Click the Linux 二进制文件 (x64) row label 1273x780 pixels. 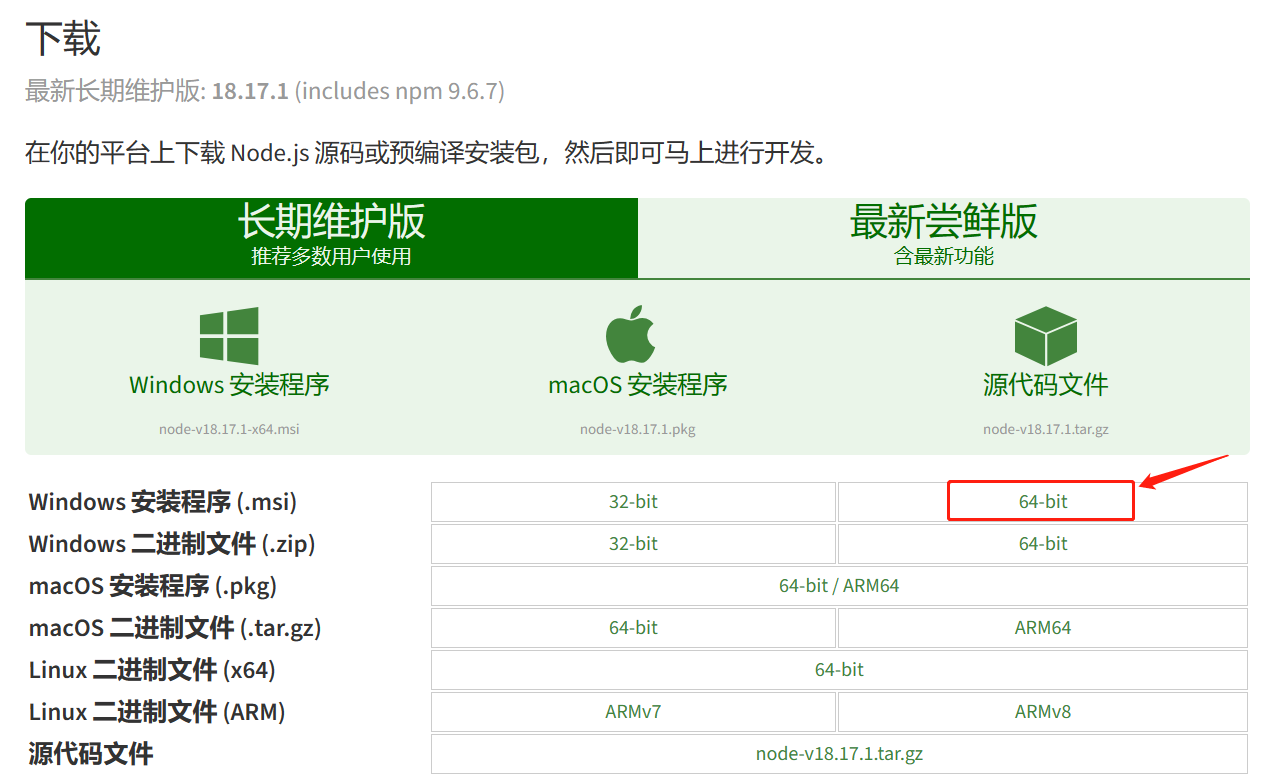pyautogui.click(x=152, y=670)
